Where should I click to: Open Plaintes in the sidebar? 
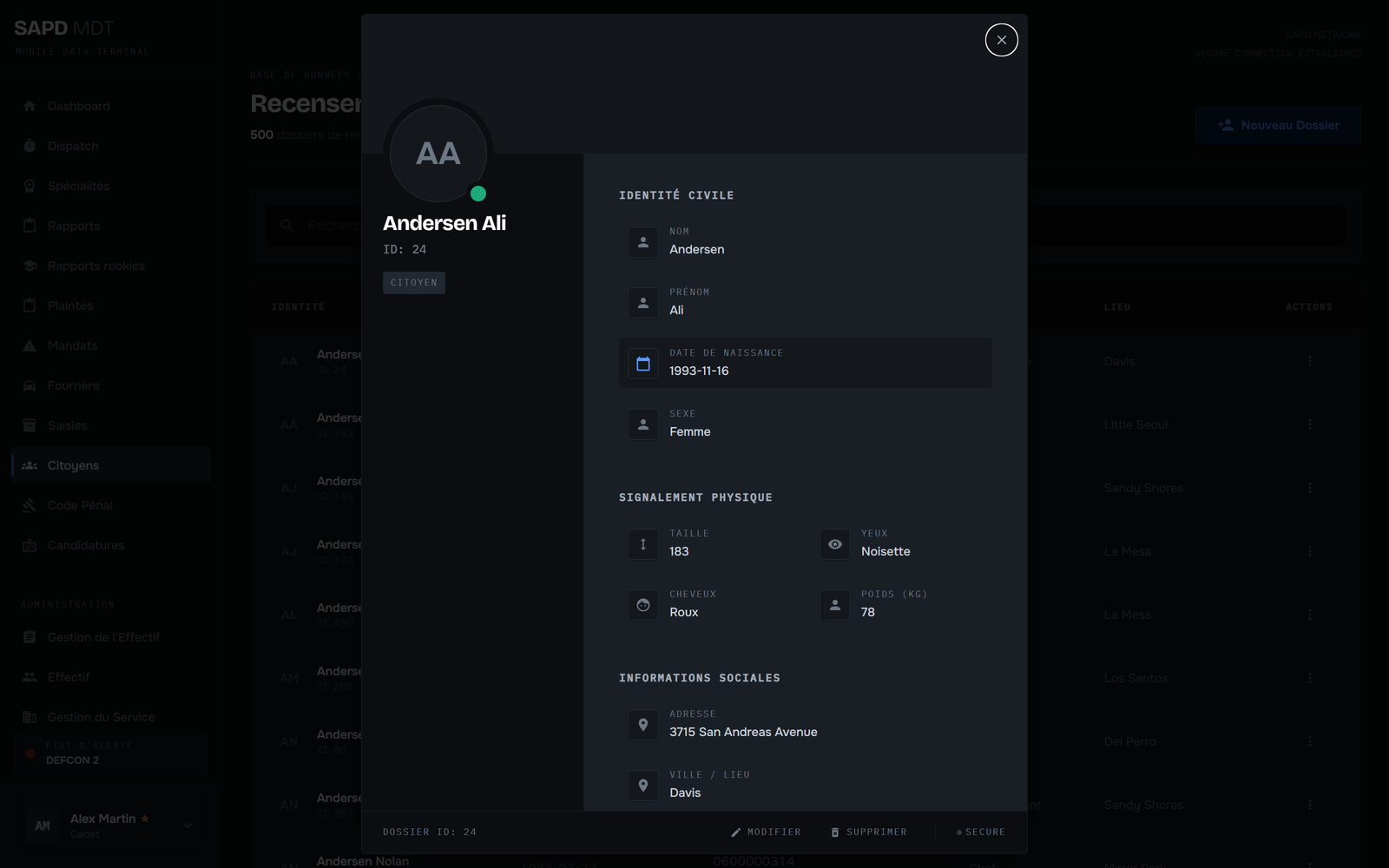tap(111, 306)
